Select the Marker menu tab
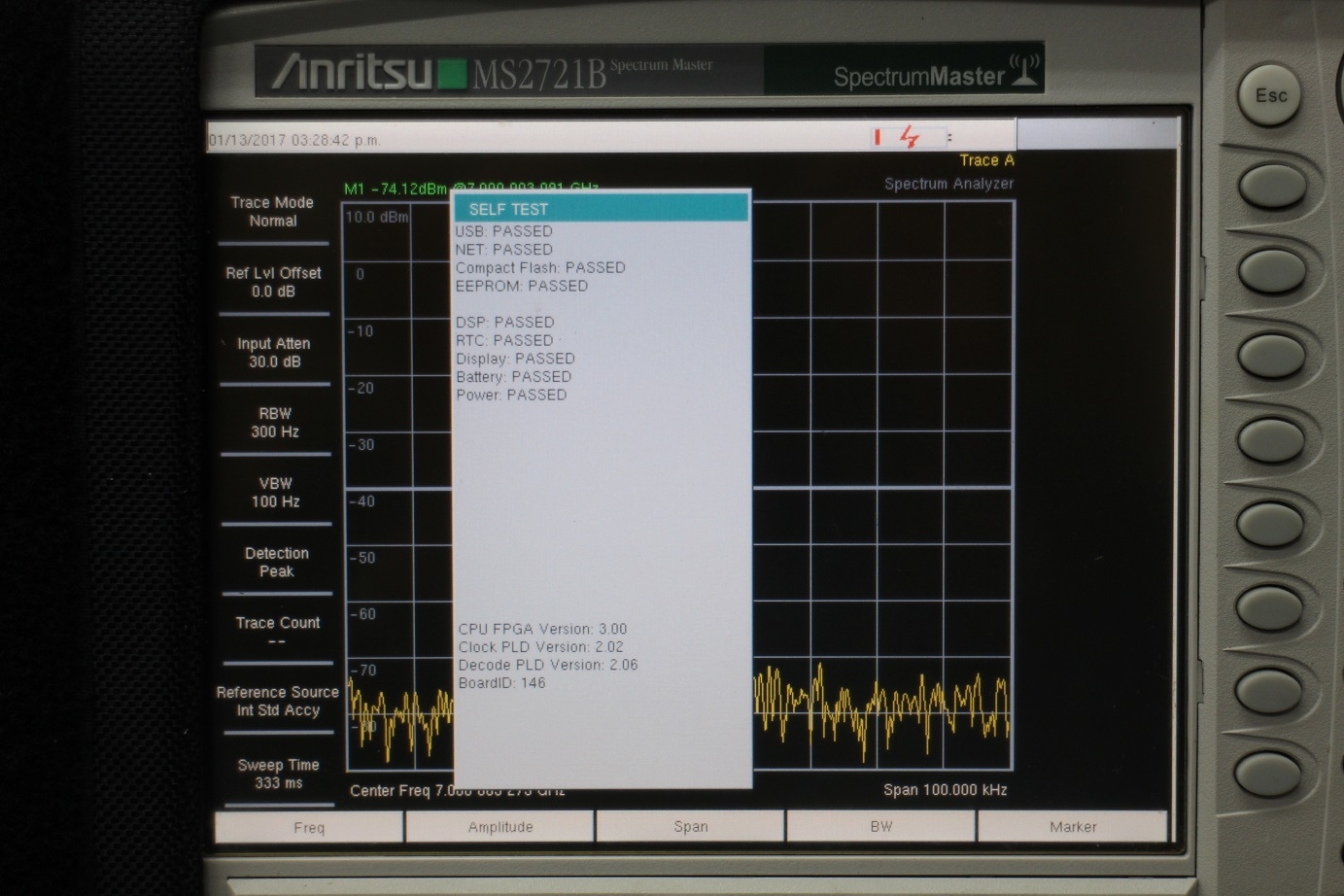Screen dimensions: 1344x896 tap(1073, 826)
